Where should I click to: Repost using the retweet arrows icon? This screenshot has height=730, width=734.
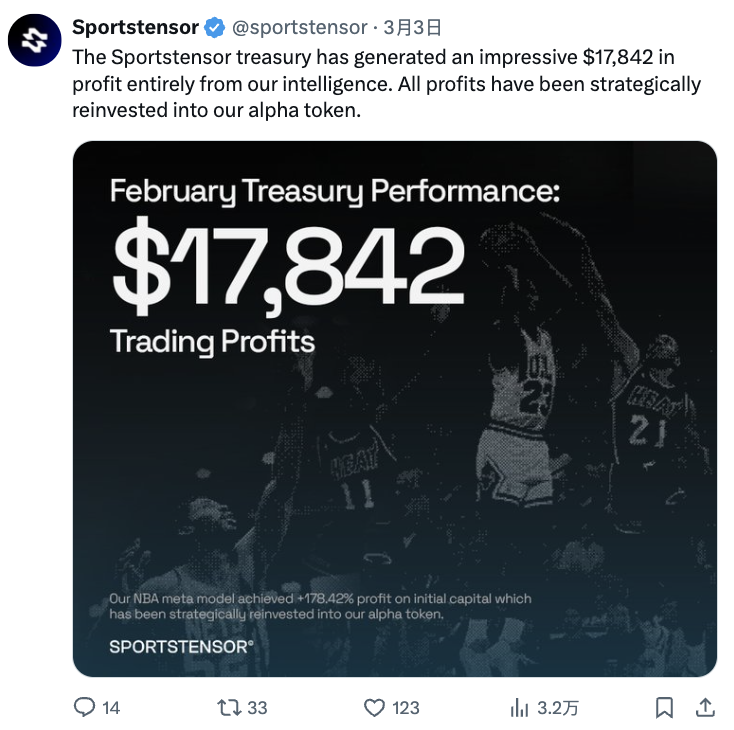click(x=229, y=707)
